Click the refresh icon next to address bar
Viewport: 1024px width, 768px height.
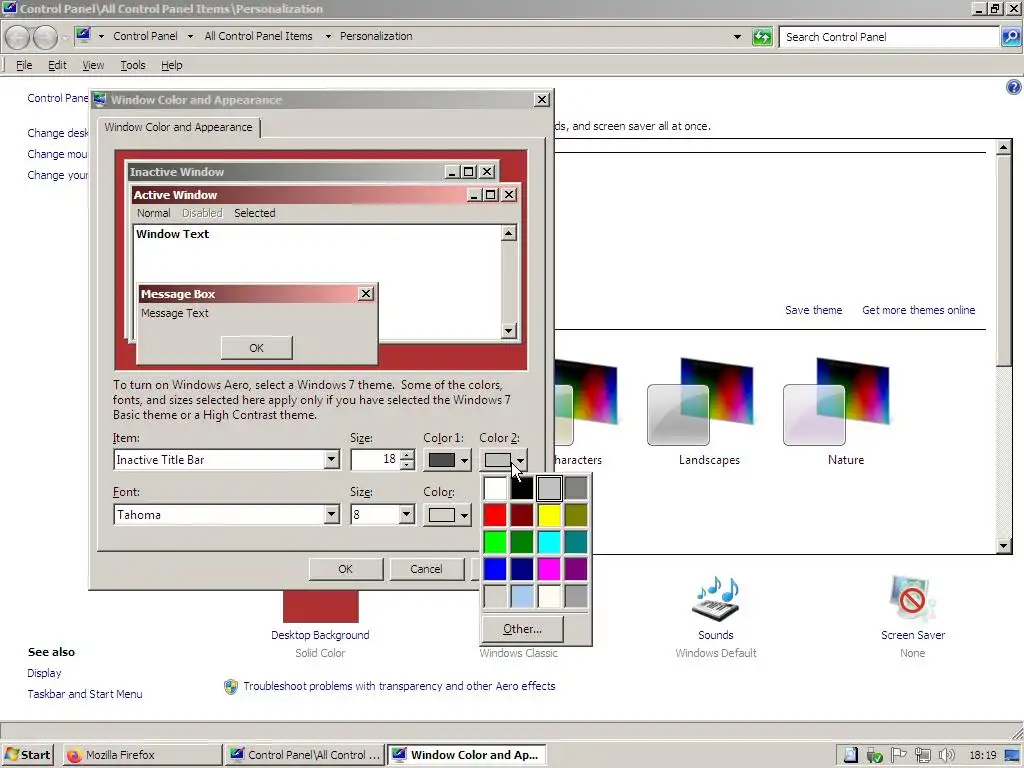pos(762,37)
